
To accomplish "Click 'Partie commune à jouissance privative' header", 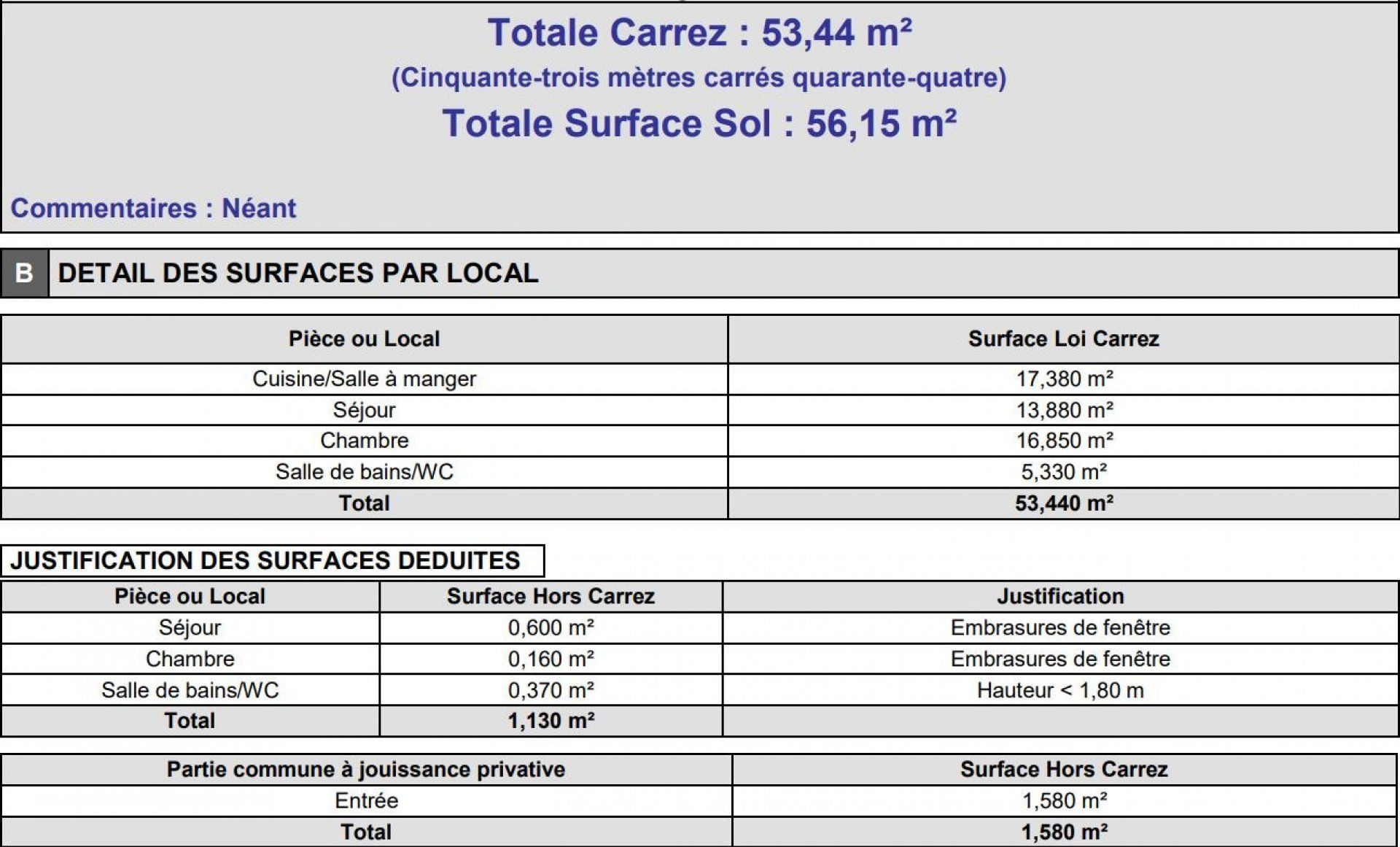I will 366,769.
